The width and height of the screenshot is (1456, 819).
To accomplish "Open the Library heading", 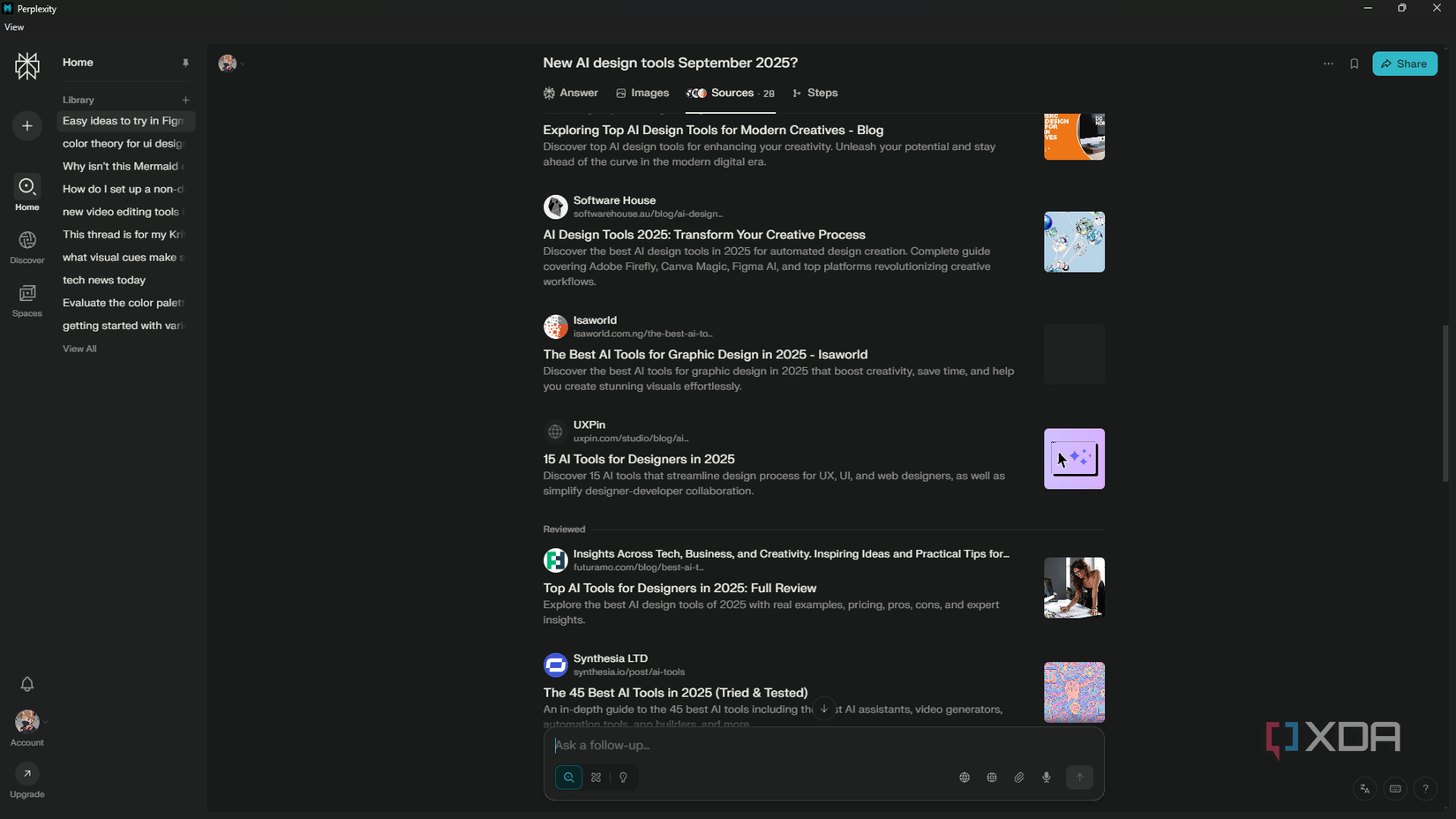I will tap(79, 100).
